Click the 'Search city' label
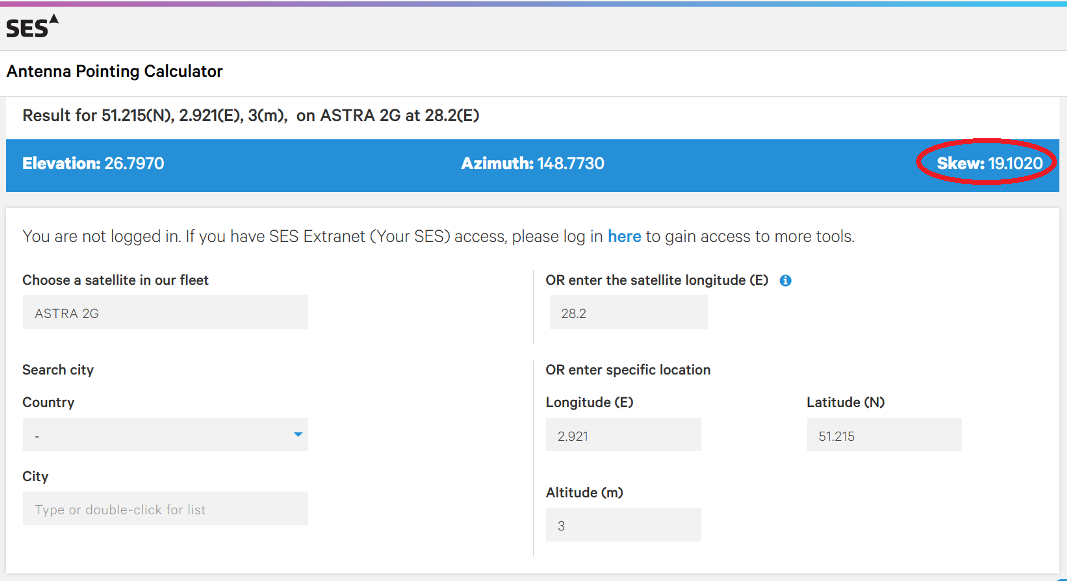 58,369
